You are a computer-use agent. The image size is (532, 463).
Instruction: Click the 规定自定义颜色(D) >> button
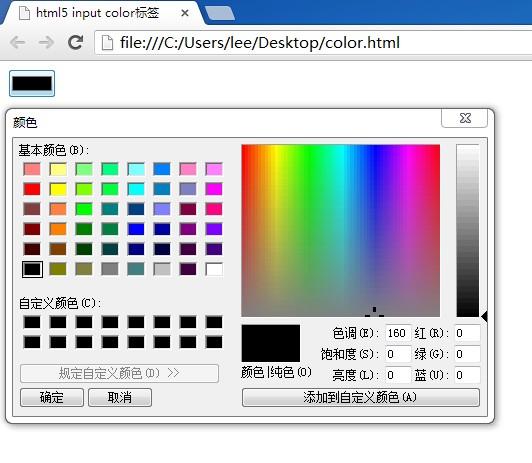click(x=119, y=373)
